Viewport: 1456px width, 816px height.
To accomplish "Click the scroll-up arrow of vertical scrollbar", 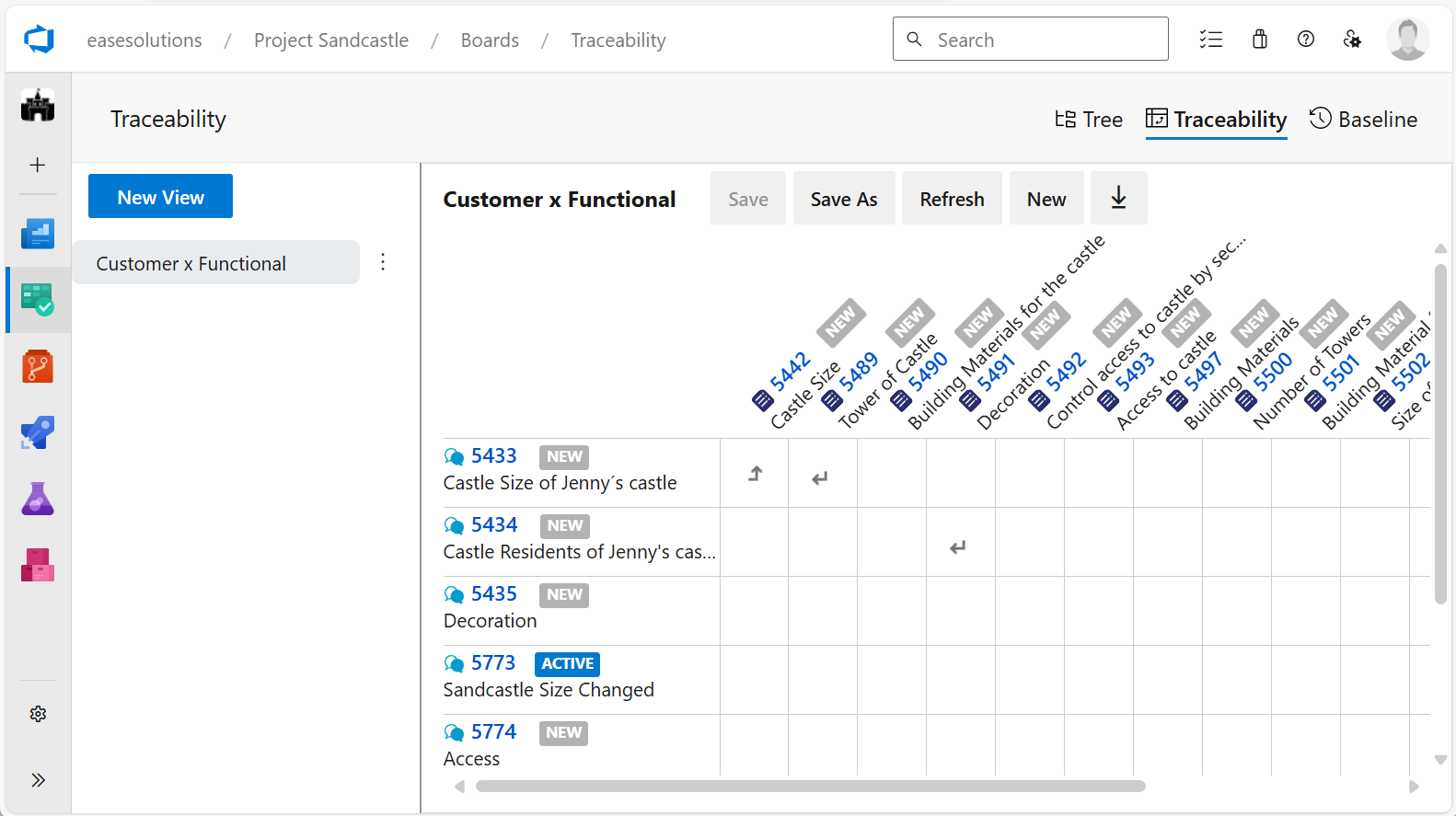I will (x=1441, y=248).
